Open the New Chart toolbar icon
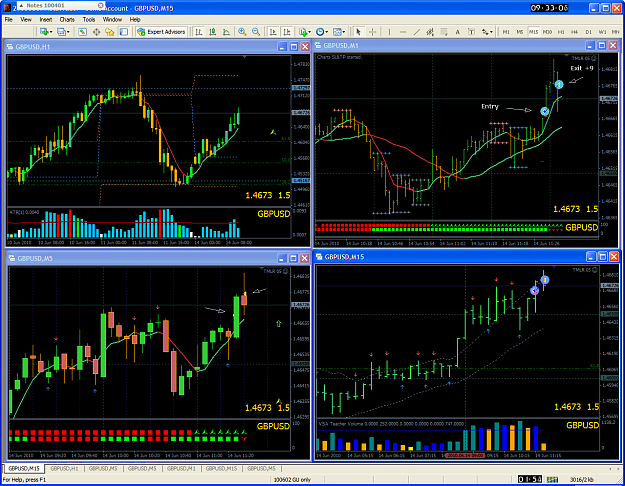This screenshot has height=486, width=625. pyautogui.click(x=44, y=32)
